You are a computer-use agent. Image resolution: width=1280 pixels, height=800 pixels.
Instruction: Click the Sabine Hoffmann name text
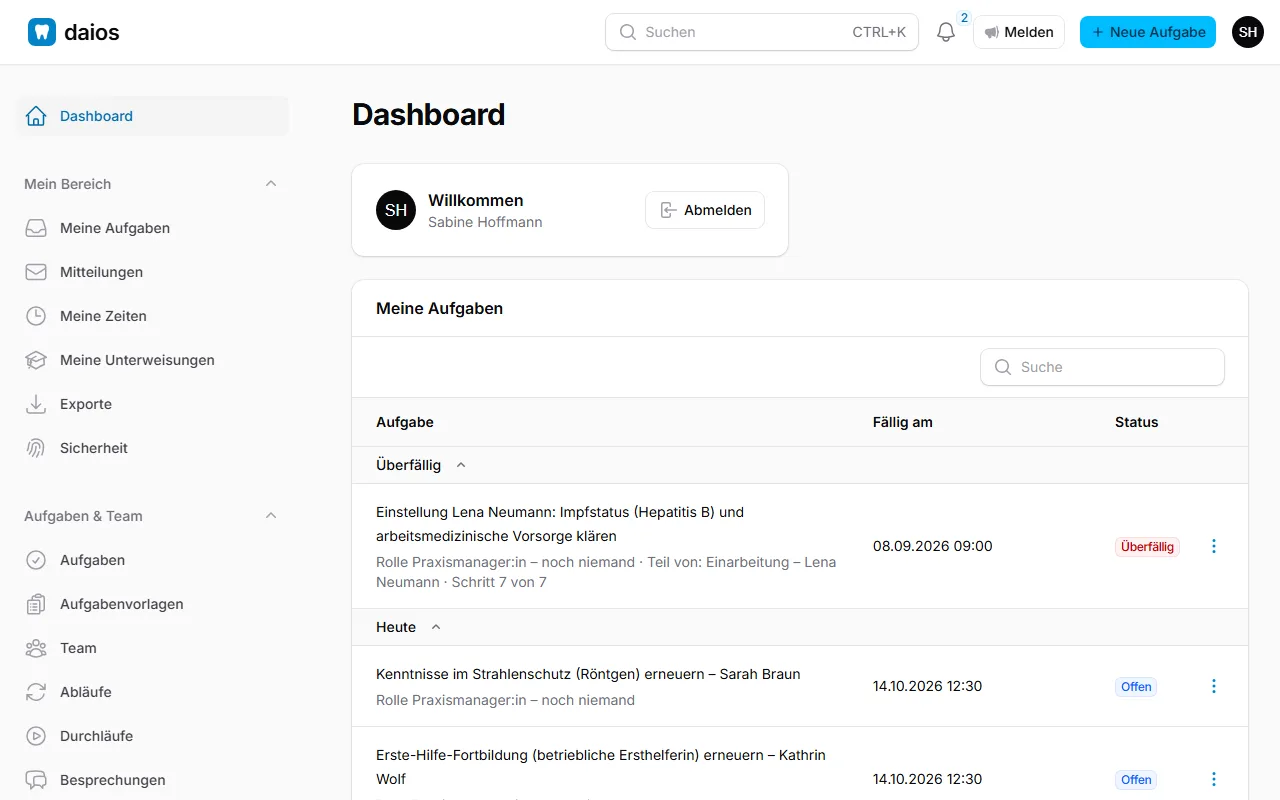pyautogui.click(x=485, y=222)
